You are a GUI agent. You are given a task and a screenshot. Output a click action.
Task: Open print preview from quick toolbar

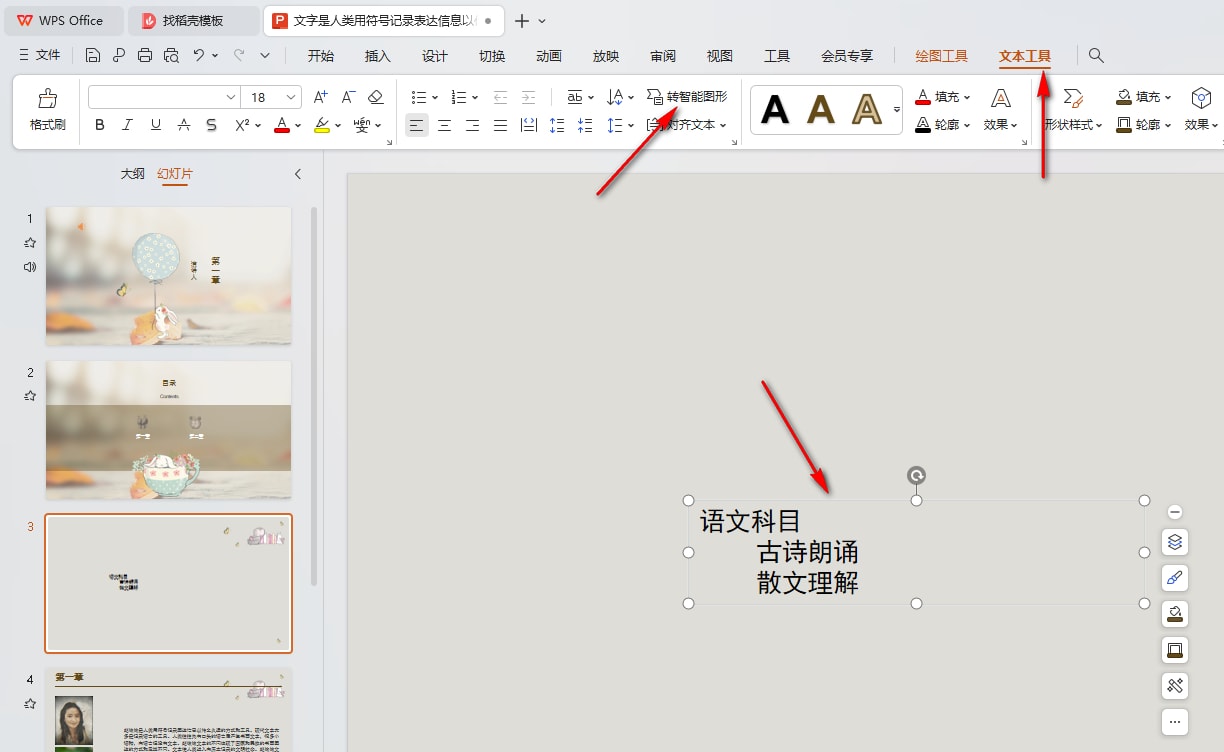(171, 56)
